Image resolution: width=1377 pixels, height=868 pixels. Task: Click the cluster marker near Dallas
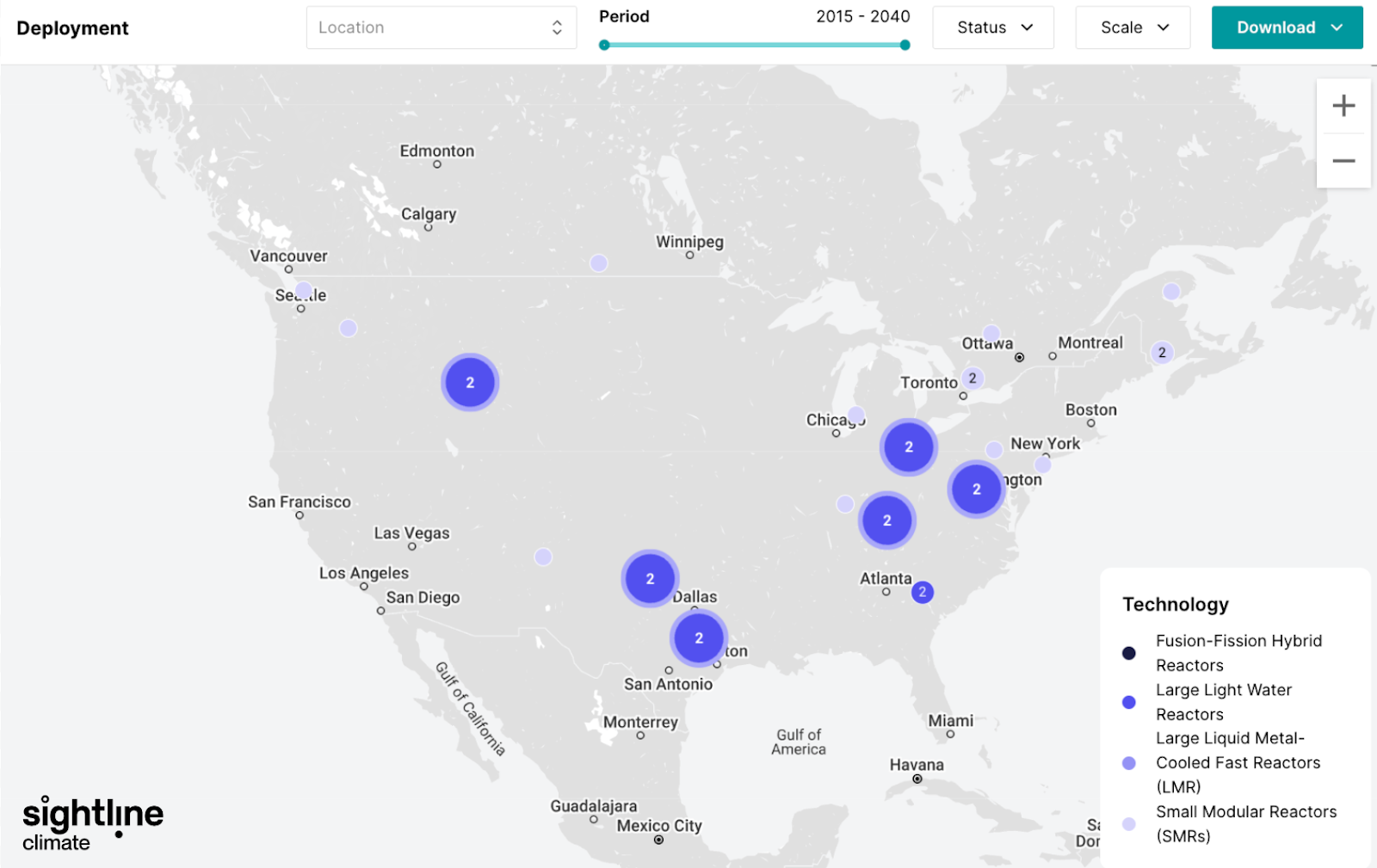(x=650, y=579)
